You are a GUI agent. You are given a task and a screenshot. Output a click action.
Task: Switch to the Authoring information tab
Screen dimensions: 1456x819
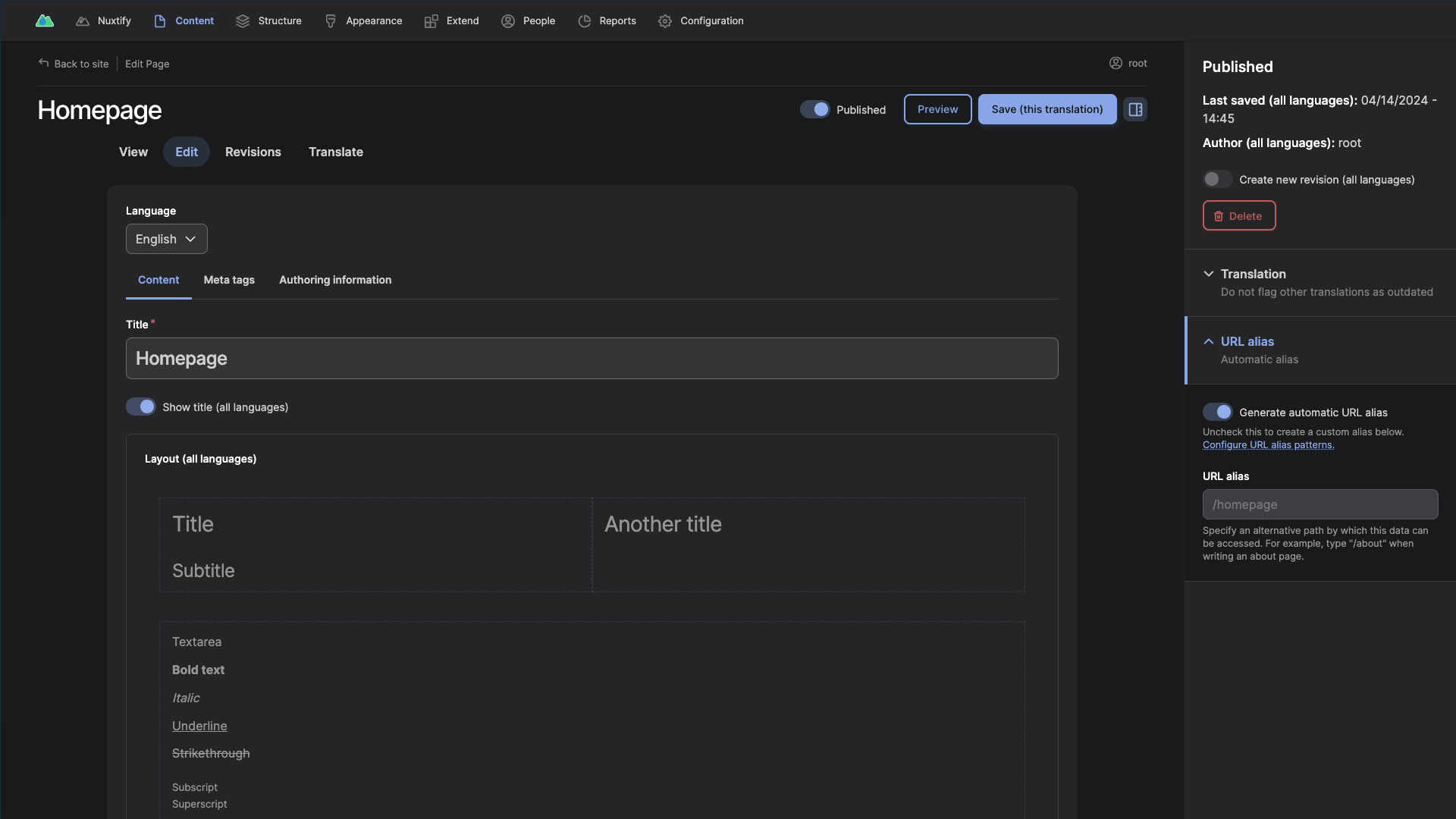pos(335,280)
